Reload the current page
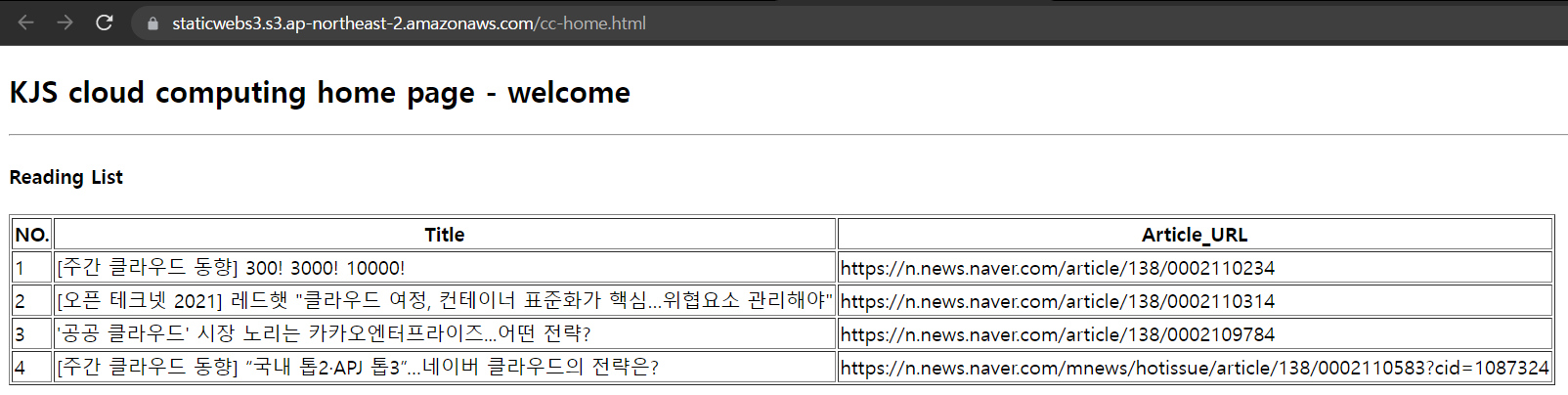 [x=105, y=22]
